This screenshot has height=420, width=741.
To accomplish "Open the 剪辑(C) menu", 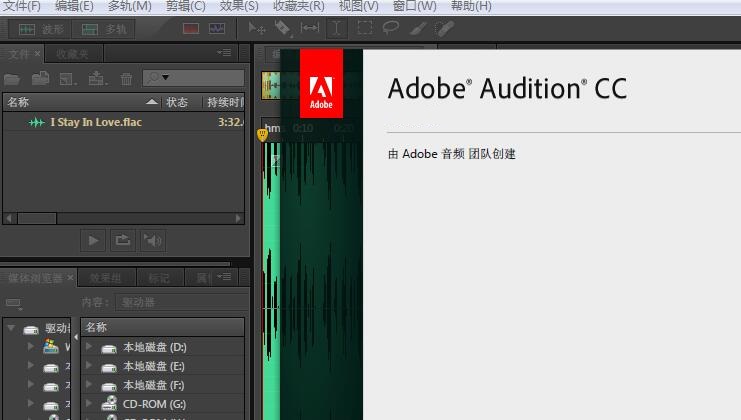I will tap(186, 6).
